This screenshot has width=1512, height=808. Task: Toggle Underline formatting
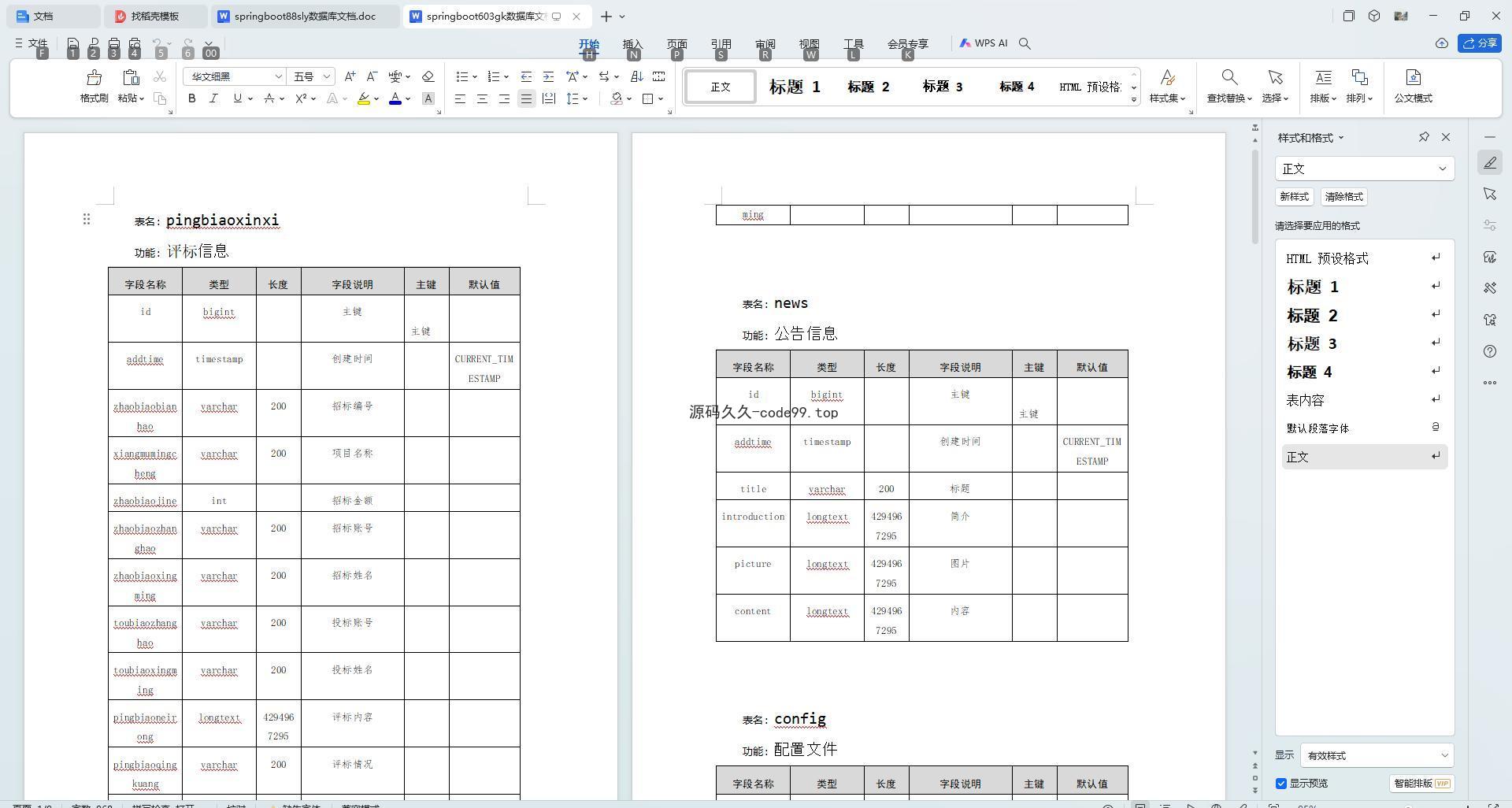coord(237,98)
